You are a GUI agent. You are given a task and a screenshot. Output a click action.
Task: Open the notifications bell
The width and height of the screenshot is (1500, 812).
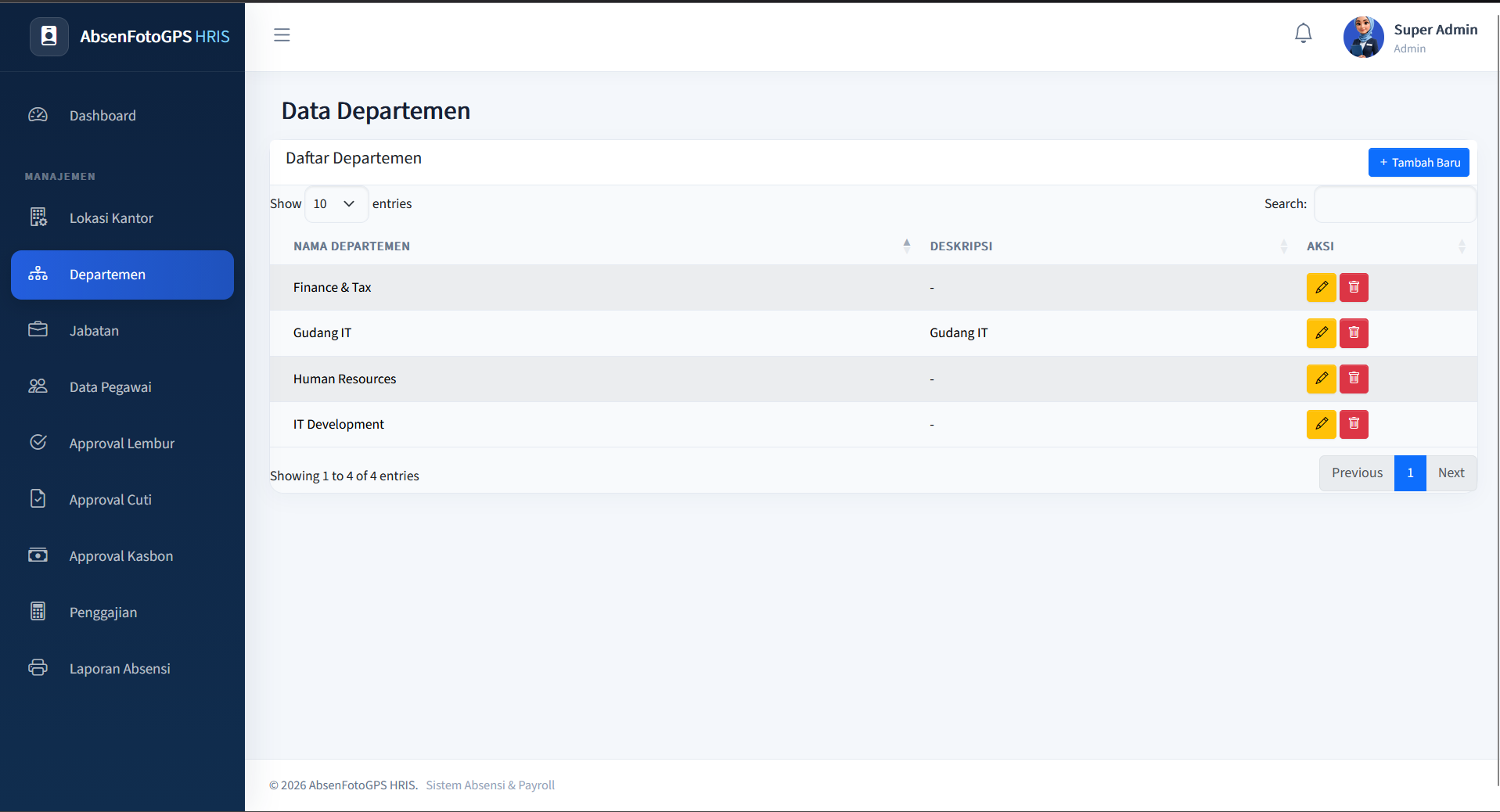point(1303,34)
